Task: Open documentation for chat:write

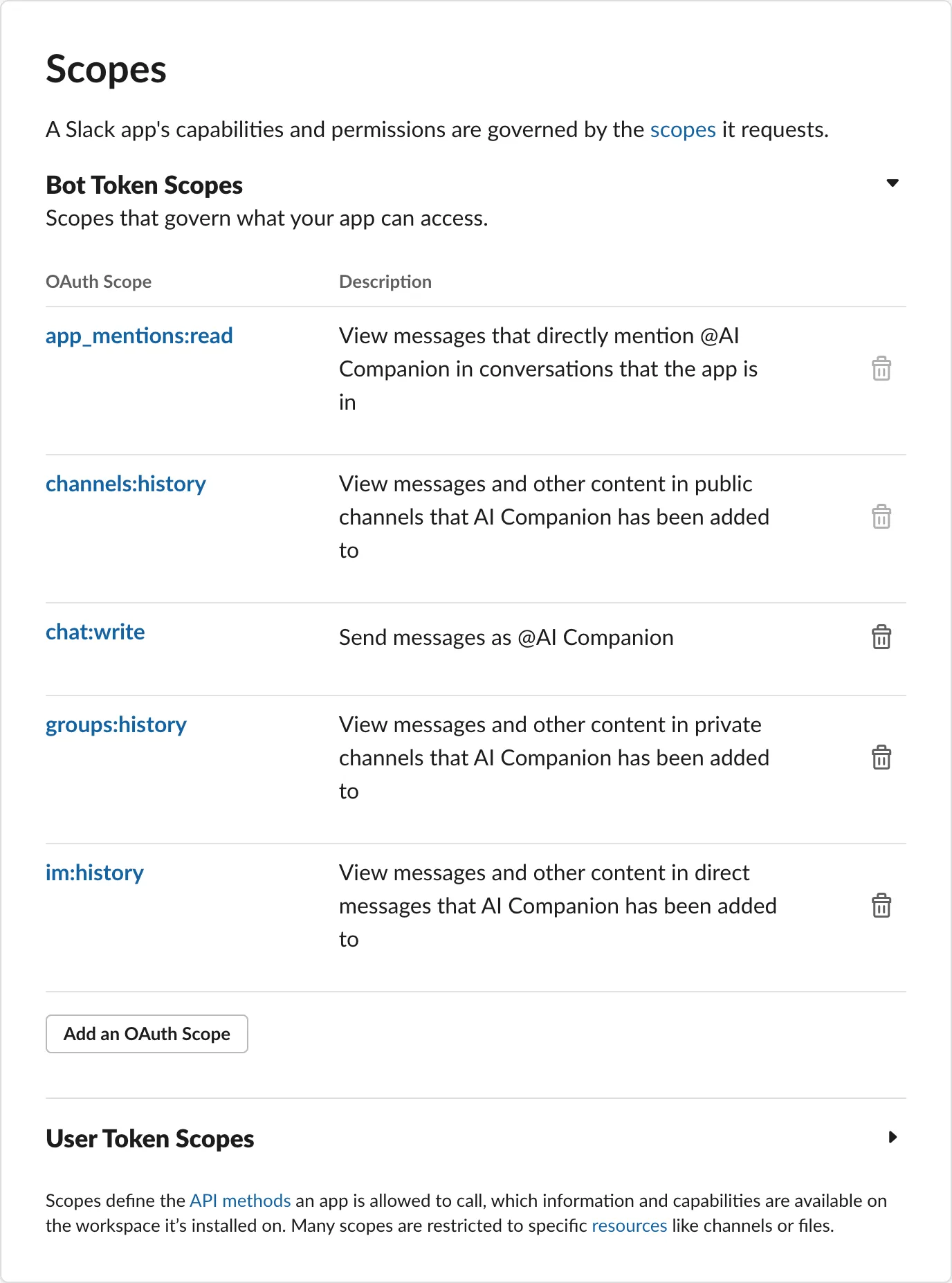Action: [95, 632]
